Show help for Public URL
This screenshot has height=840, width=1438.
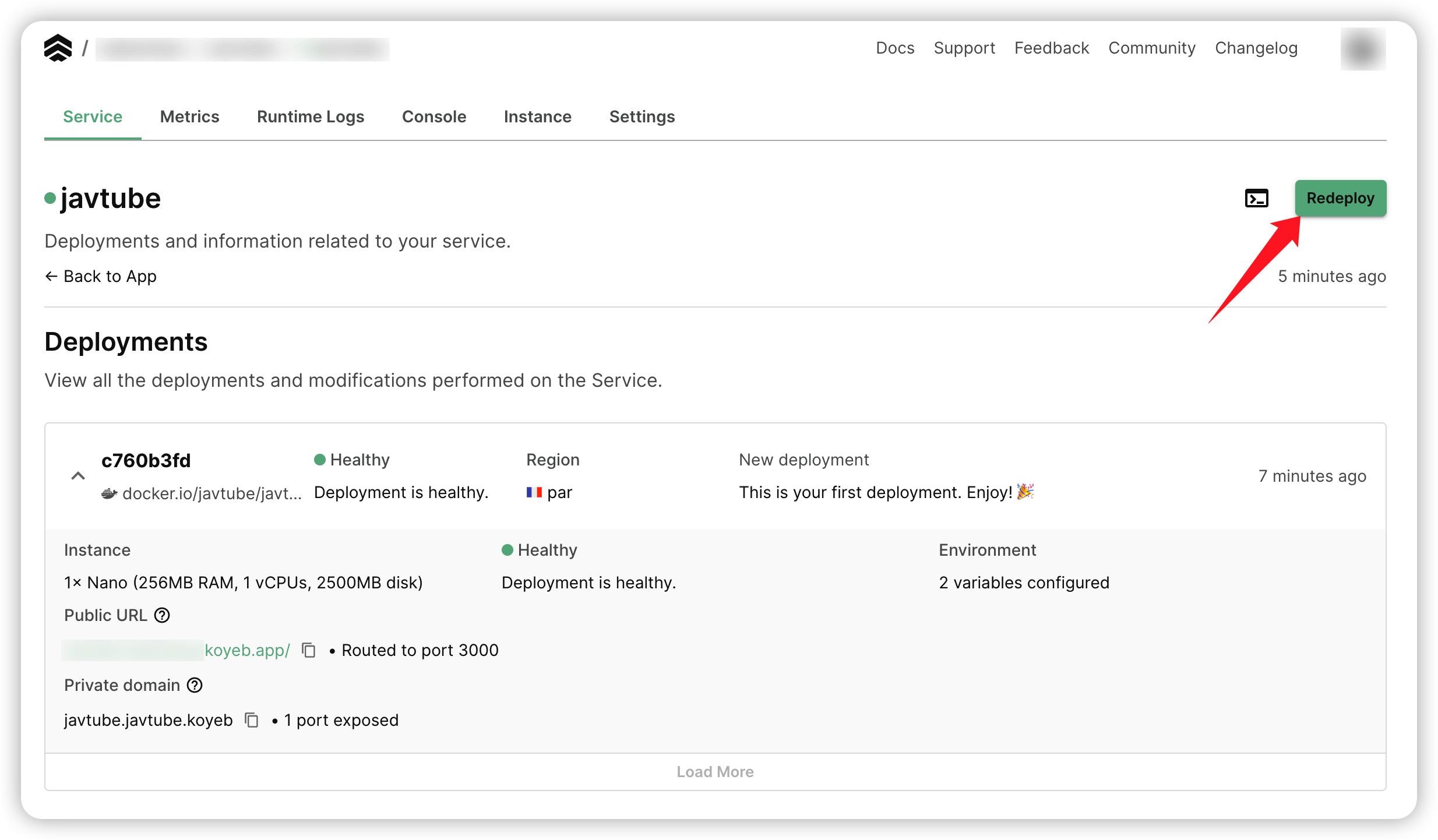point(162,615)
